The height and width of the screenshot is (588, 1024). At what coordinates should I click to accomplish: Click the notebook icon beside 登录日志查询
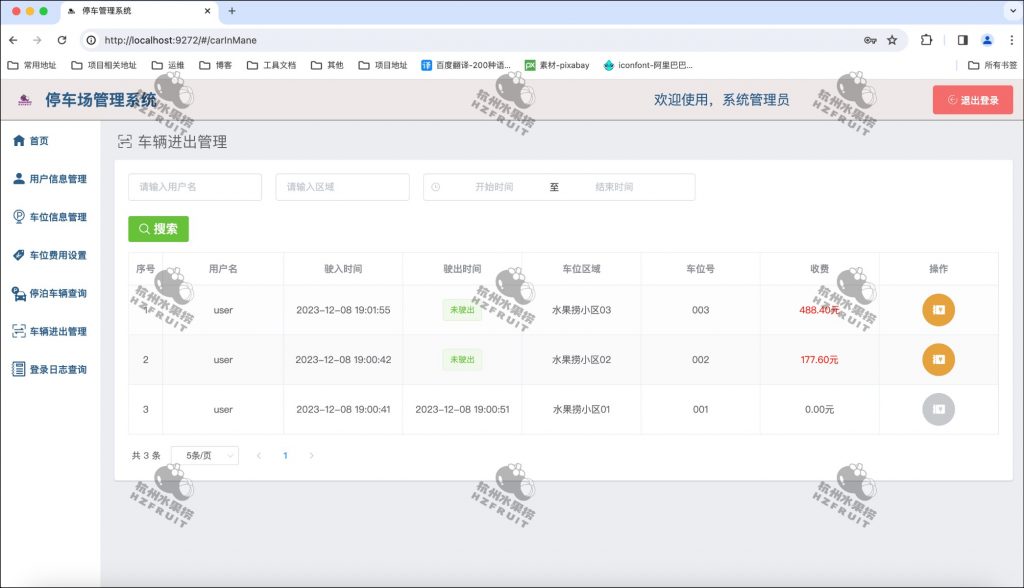[17, 369]
